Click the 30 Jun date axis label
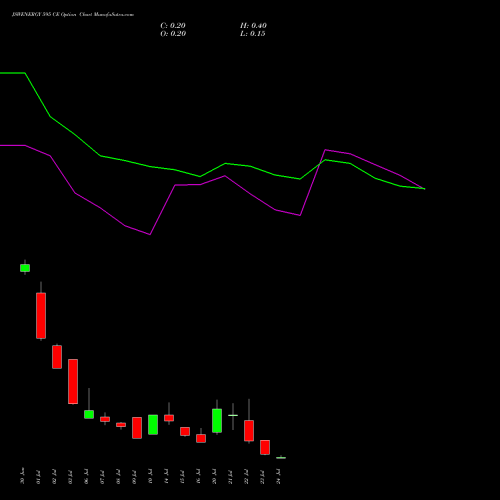Viewport: 500px width, 500px height. tap(22, 476)
